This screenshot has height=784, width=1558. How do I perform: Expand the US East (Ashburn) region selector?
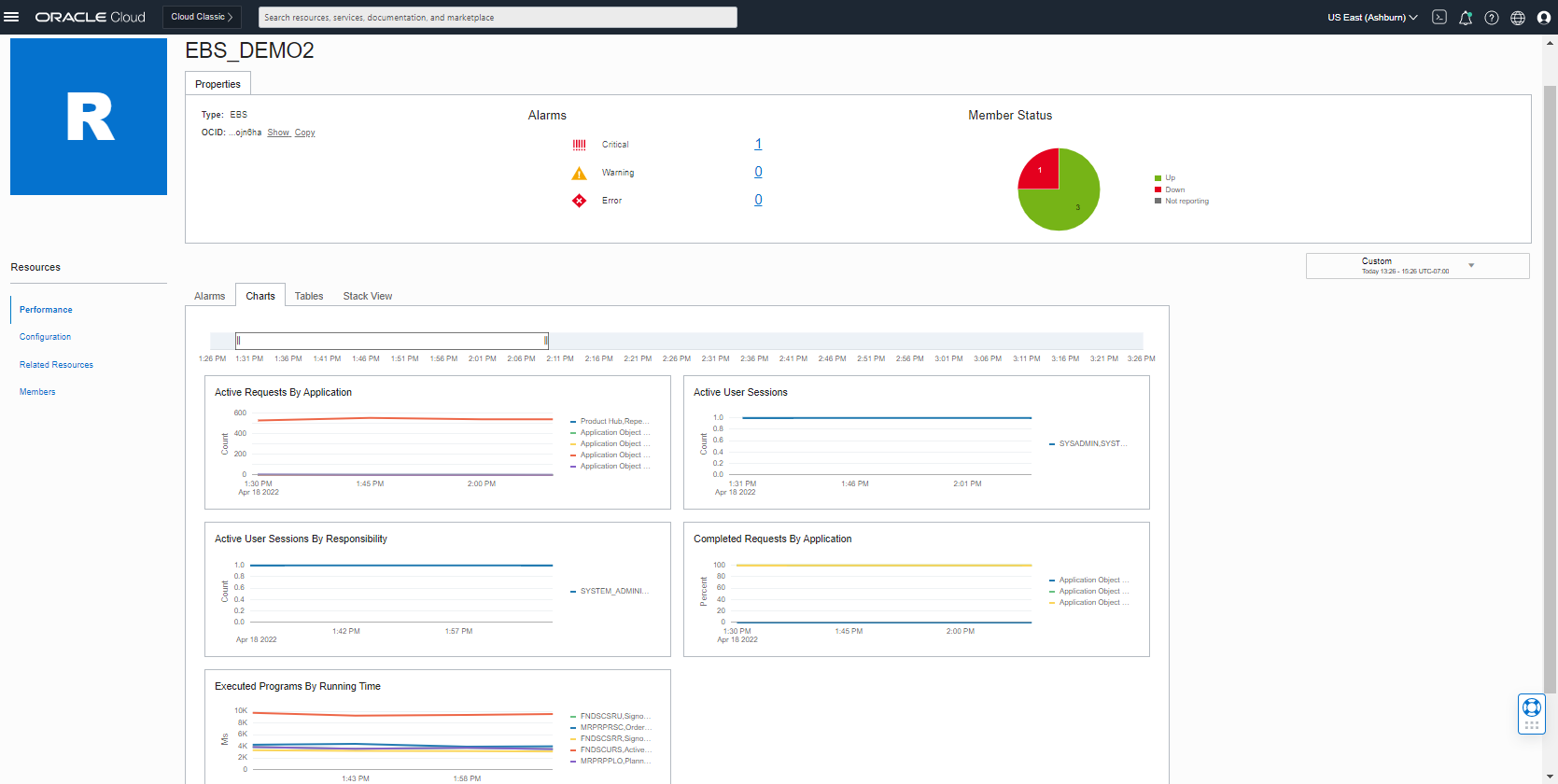[x=1372, y=18]
